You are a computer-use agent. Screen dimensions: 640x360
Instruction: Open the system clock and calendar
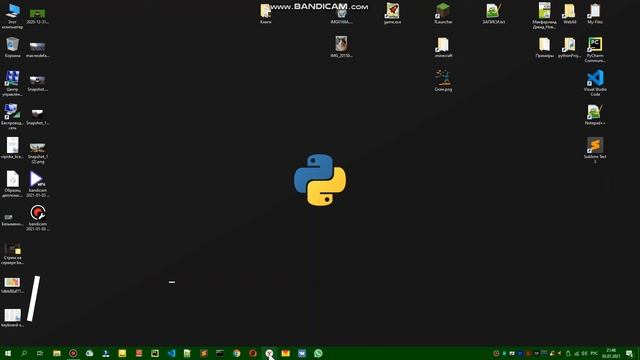coord(611,353)
